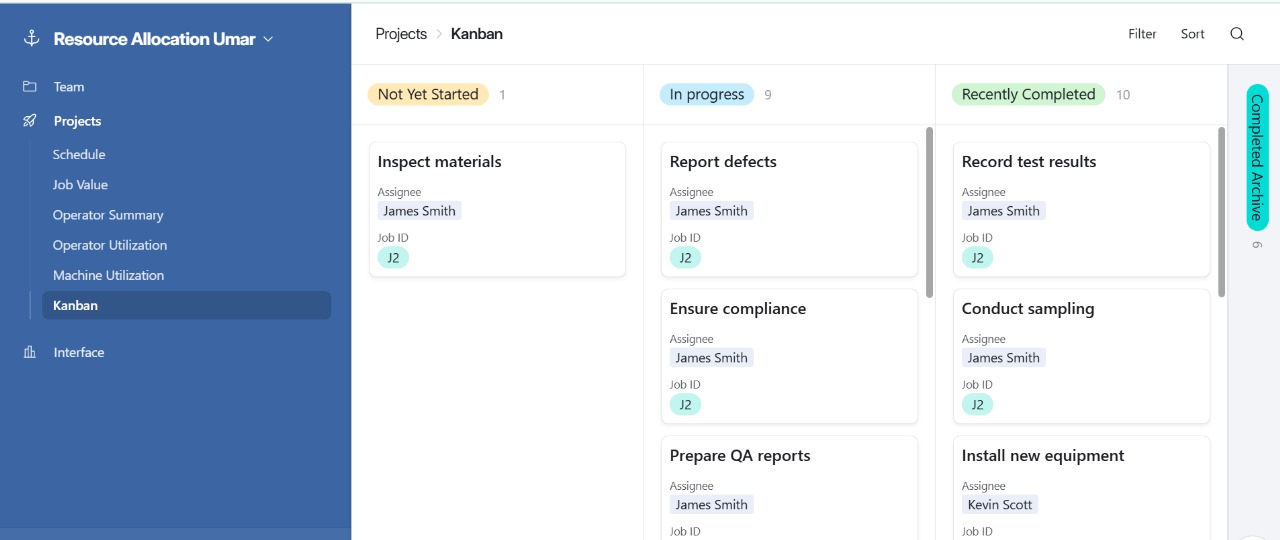1280x540 pixels.
Task: Click the Team folder icon
Action: (x=30, y=87)
